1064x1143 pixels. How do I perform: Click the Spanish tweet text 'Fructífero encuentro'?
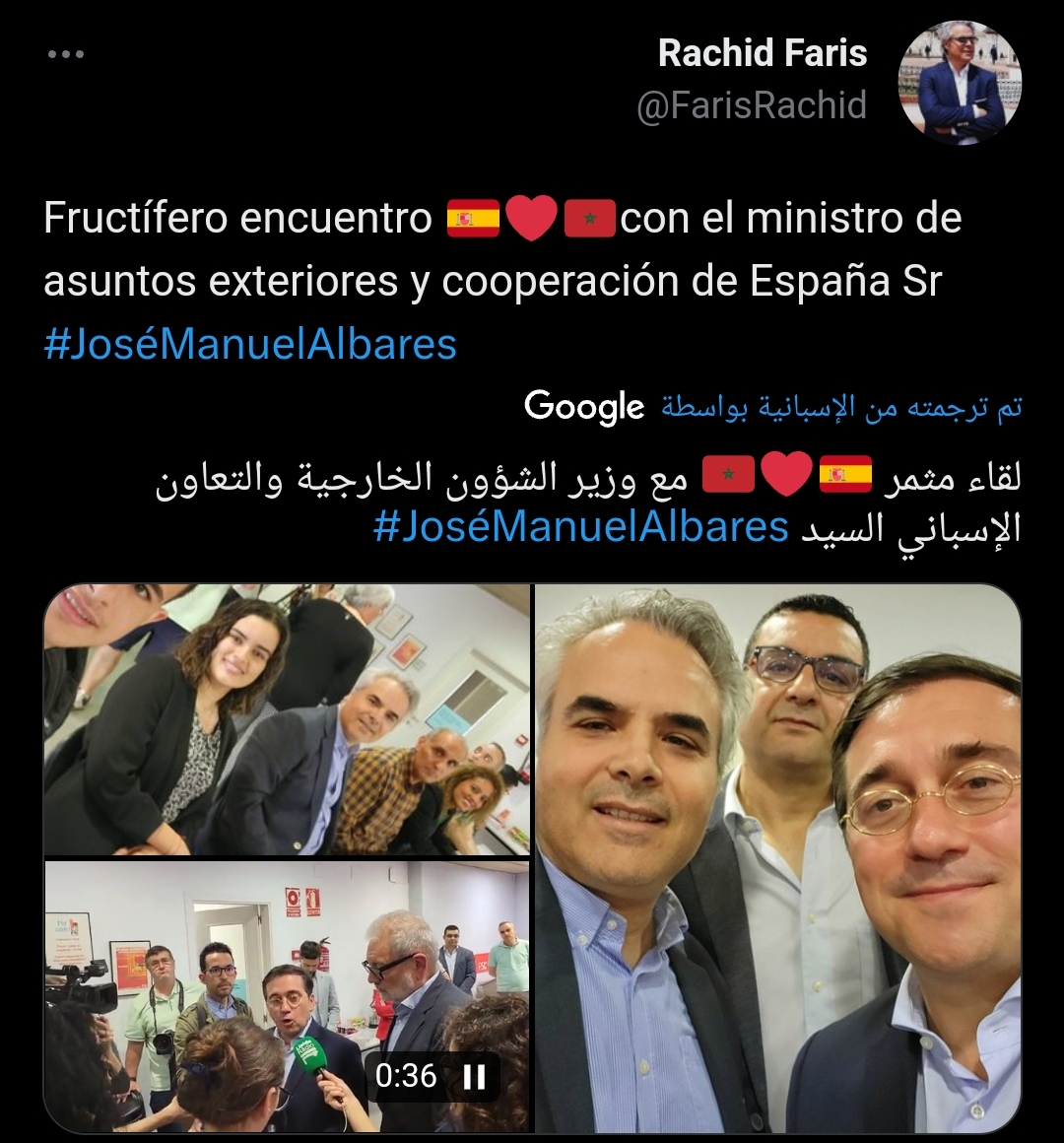coord(237,218)
